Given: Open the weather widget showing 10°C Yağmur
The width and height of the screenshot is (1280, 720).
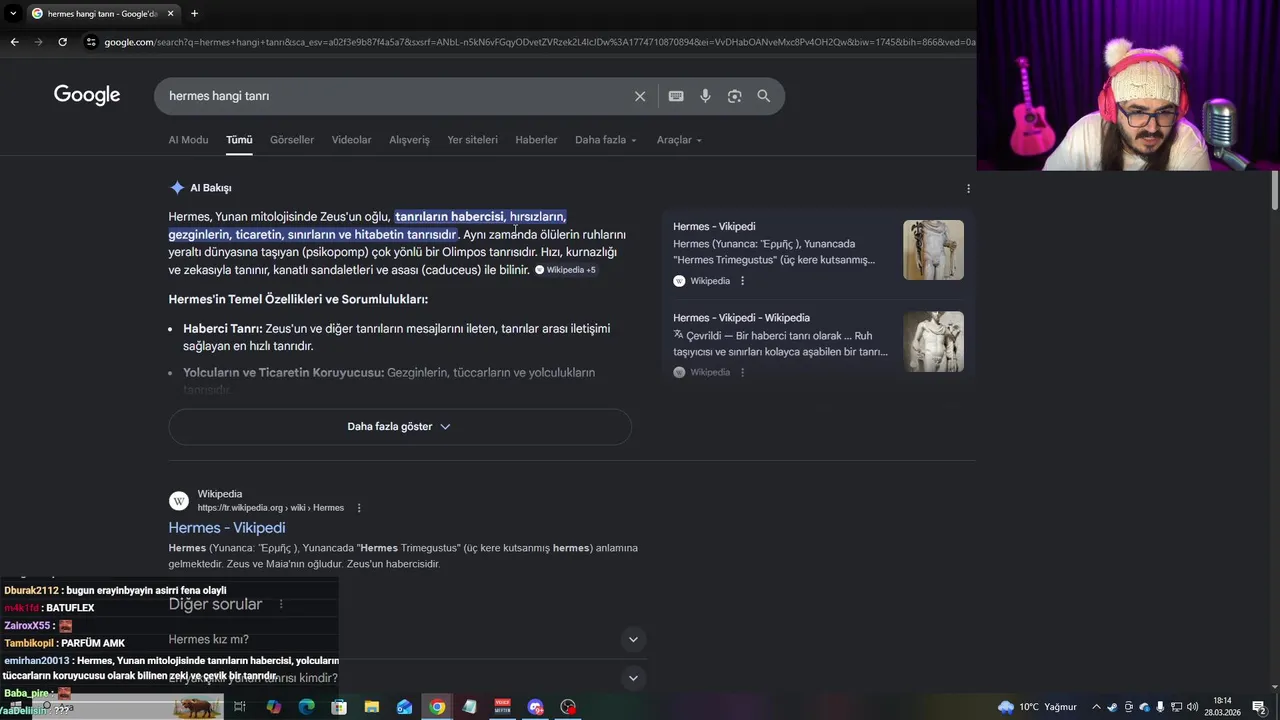Looking at the screenshot, I should (1037, 707).
